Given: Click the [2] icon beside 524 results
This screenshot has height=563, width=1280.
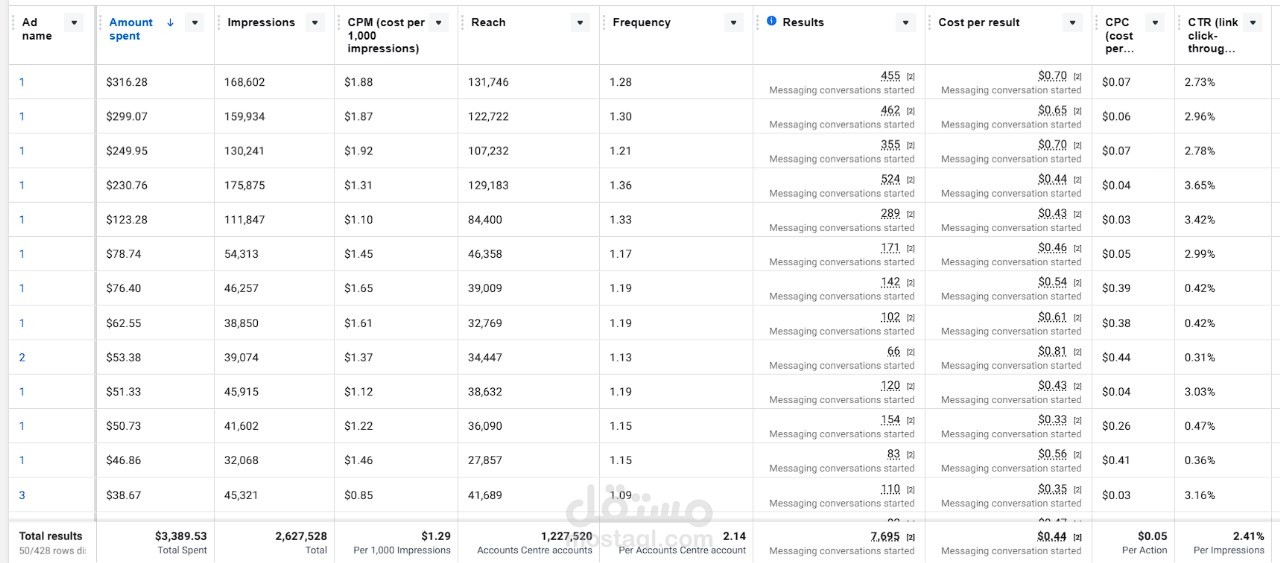Looking at the screenshot, I should [x=910, y=180].
